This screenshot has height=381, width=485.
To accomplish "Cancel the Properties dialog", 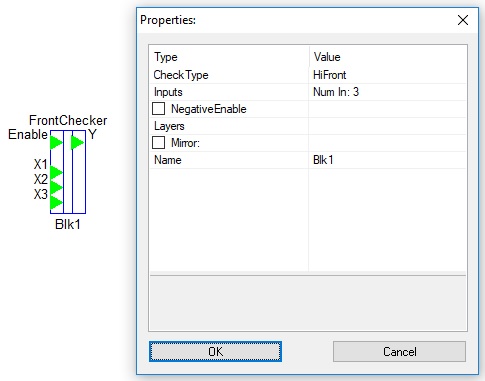I will click(x=399, y=351).
